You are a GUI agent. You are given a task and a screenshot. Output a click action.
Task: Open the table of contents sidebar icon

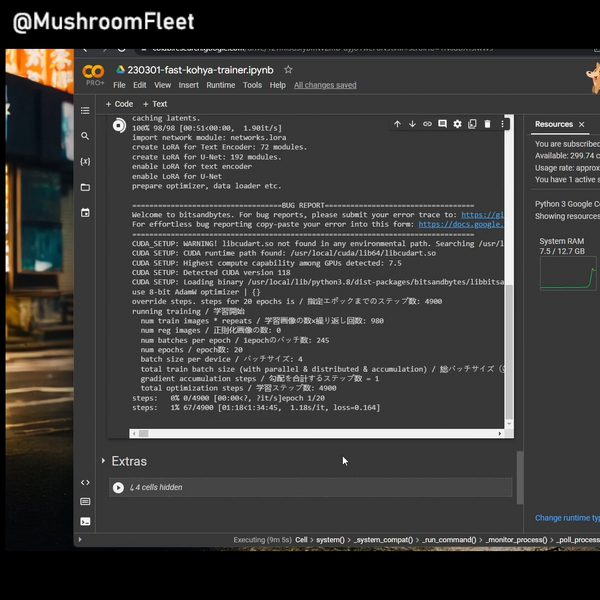[85, 111]
